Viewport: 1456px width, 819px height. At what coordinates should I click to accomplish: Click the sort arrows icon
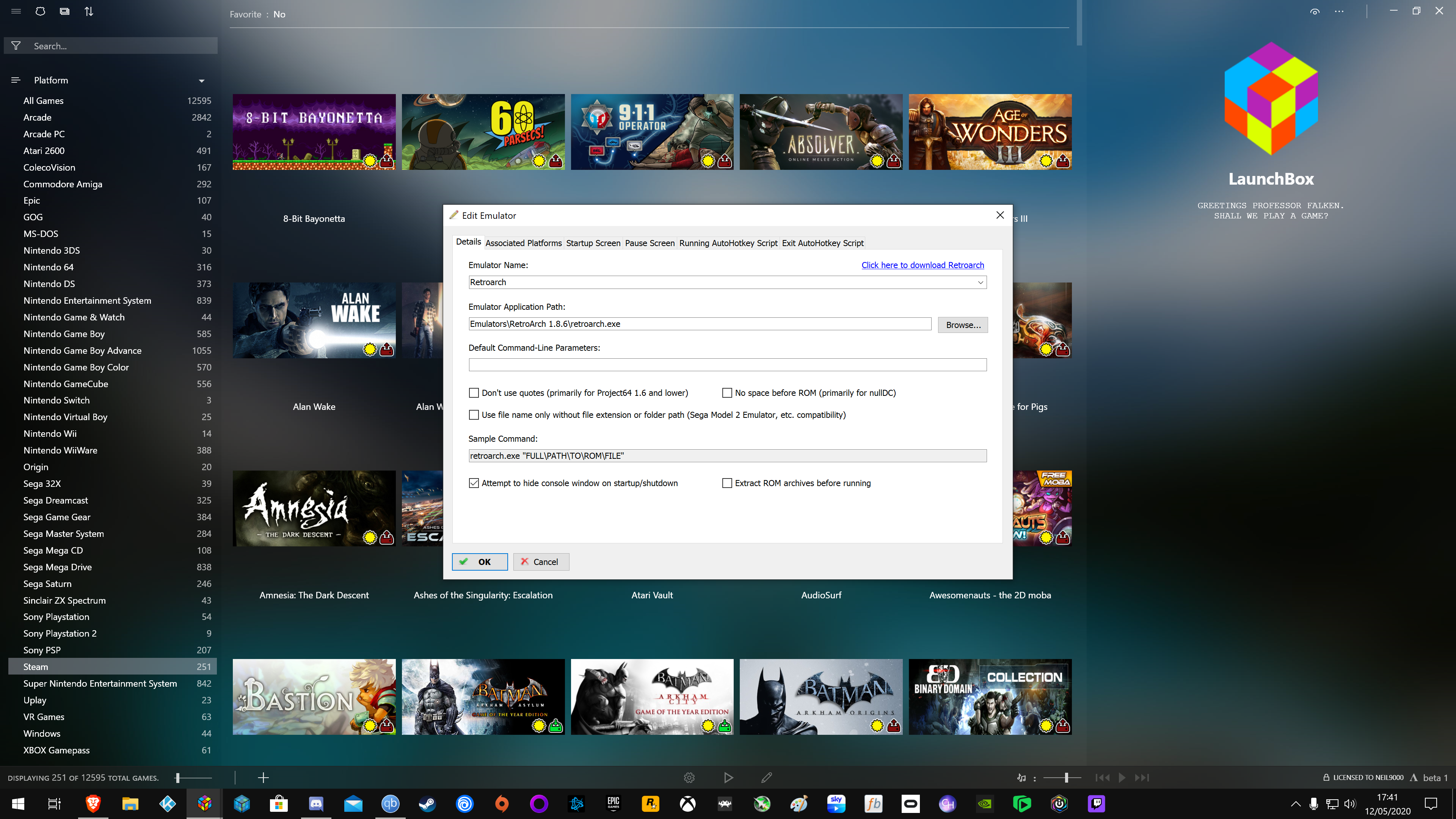pyautogui.click(x=89, y=11)
